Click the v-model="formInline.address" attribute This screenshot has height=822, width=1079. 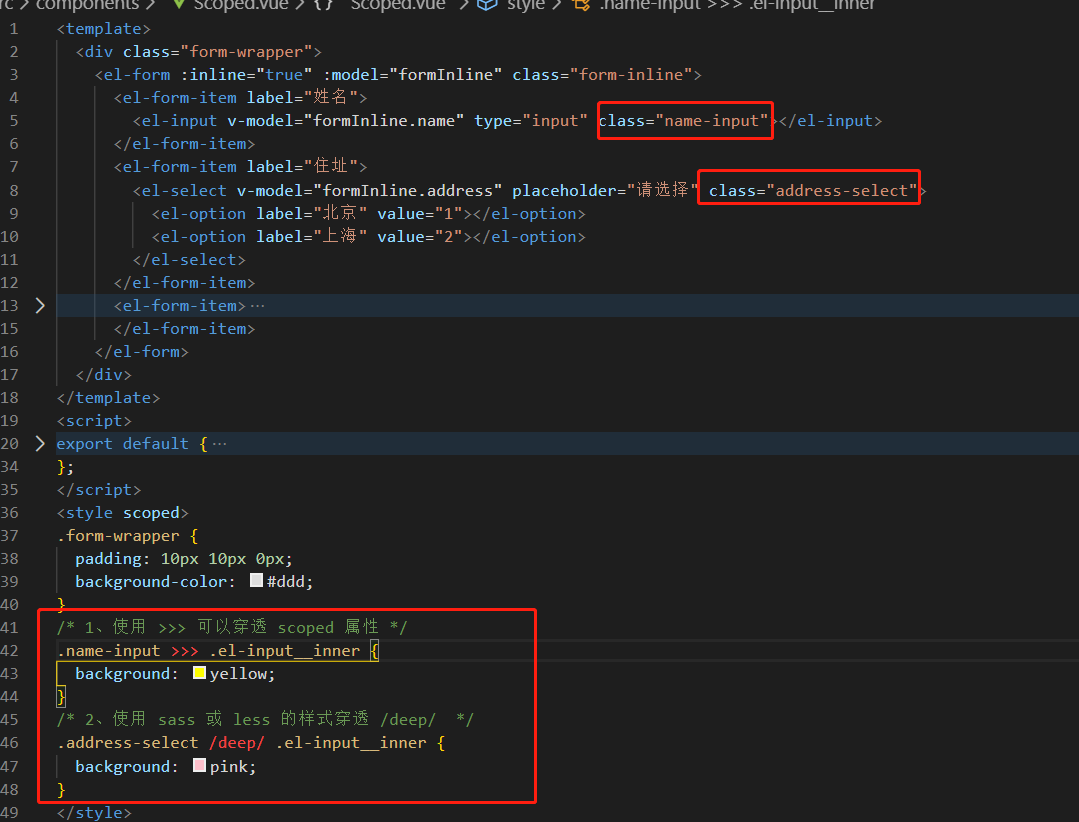(370, 191)
